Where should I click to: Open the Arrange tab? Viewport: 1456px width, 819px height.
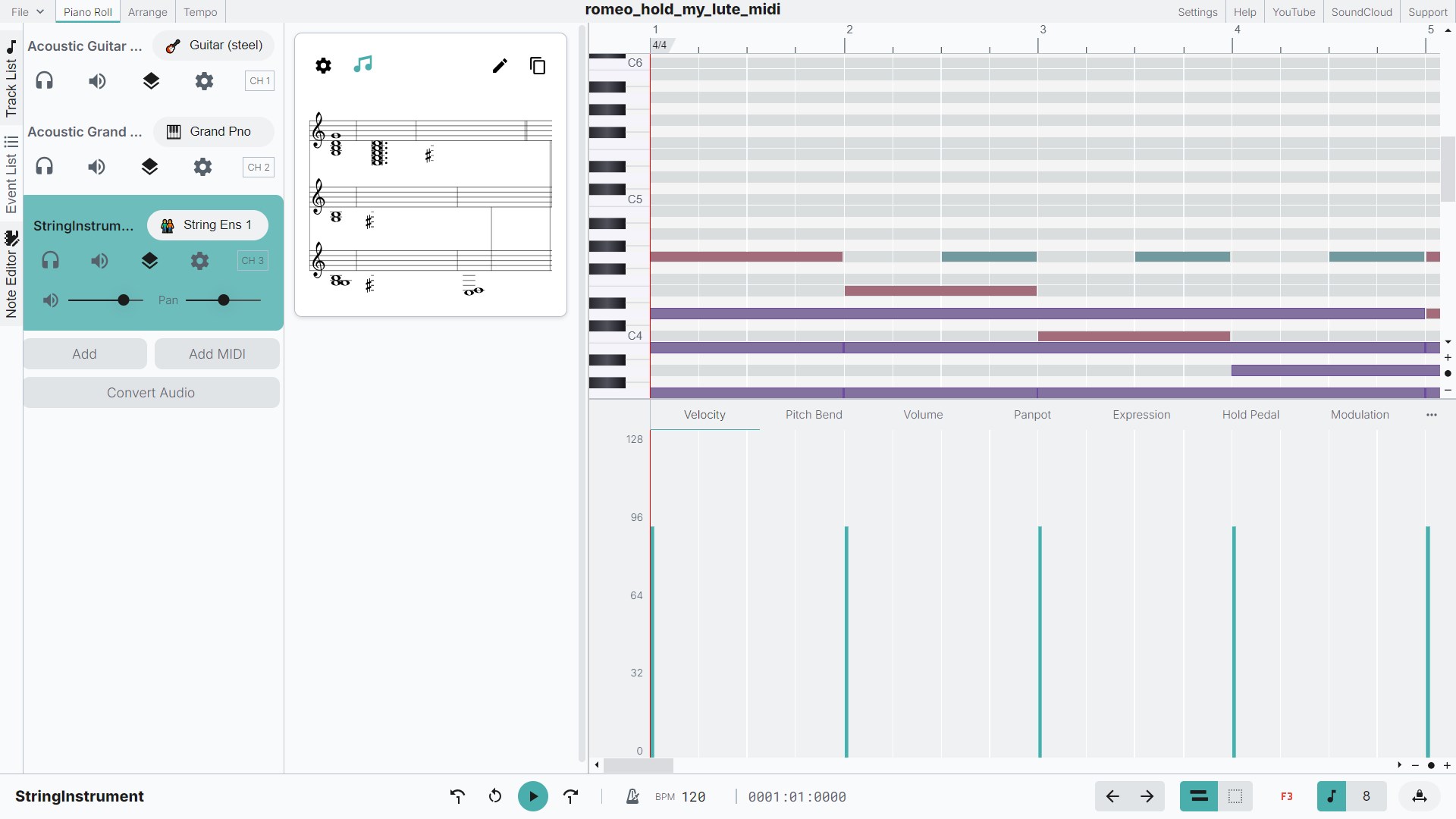click(x=147, y=11)
